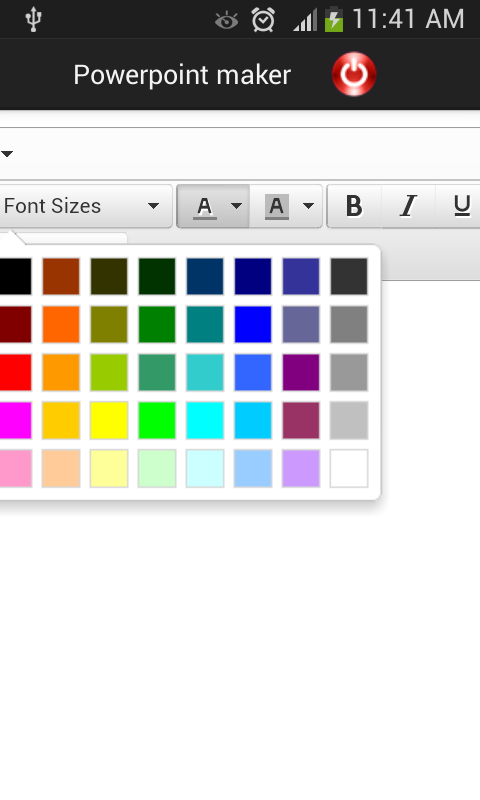Select the bright green swatch
The image size is (480, 800).
click(x=157, y=420)
